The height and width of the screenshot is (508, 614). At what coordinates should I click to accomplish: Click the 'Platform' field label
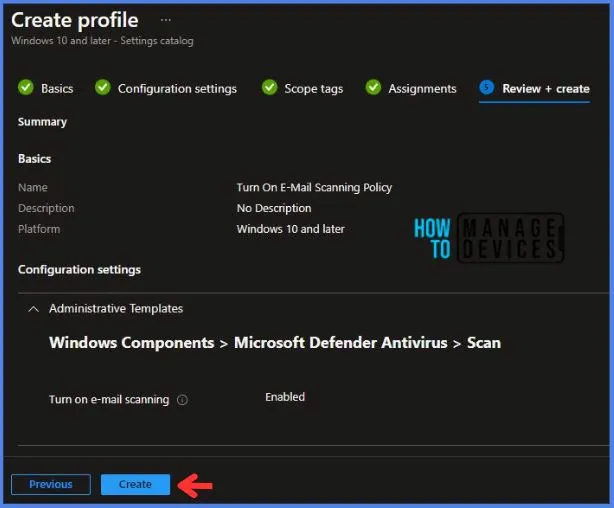point(39,229)
